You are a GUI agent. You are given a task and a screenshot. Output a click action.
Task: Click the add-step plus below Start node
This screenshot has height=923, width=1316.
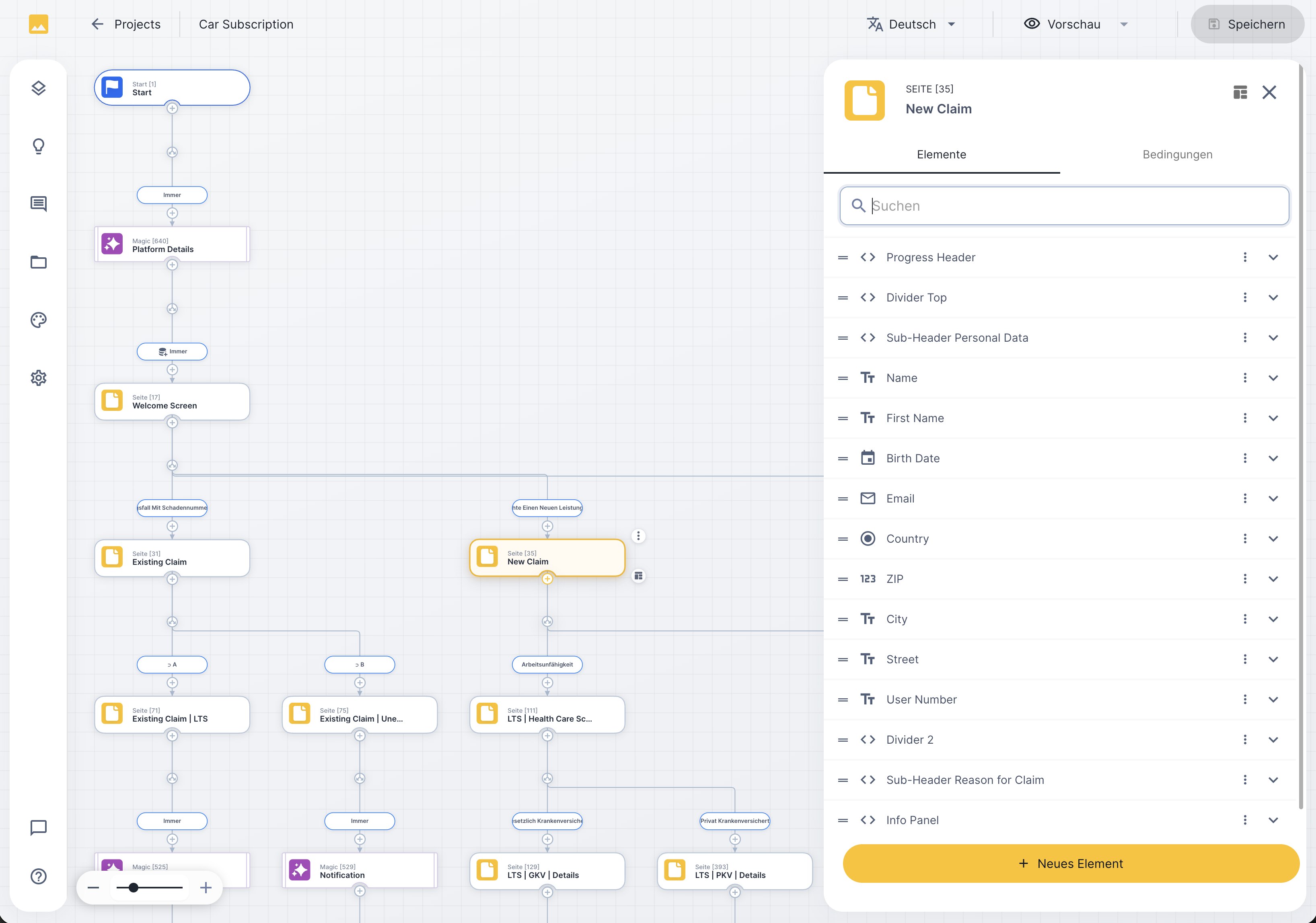click(172, 108)
